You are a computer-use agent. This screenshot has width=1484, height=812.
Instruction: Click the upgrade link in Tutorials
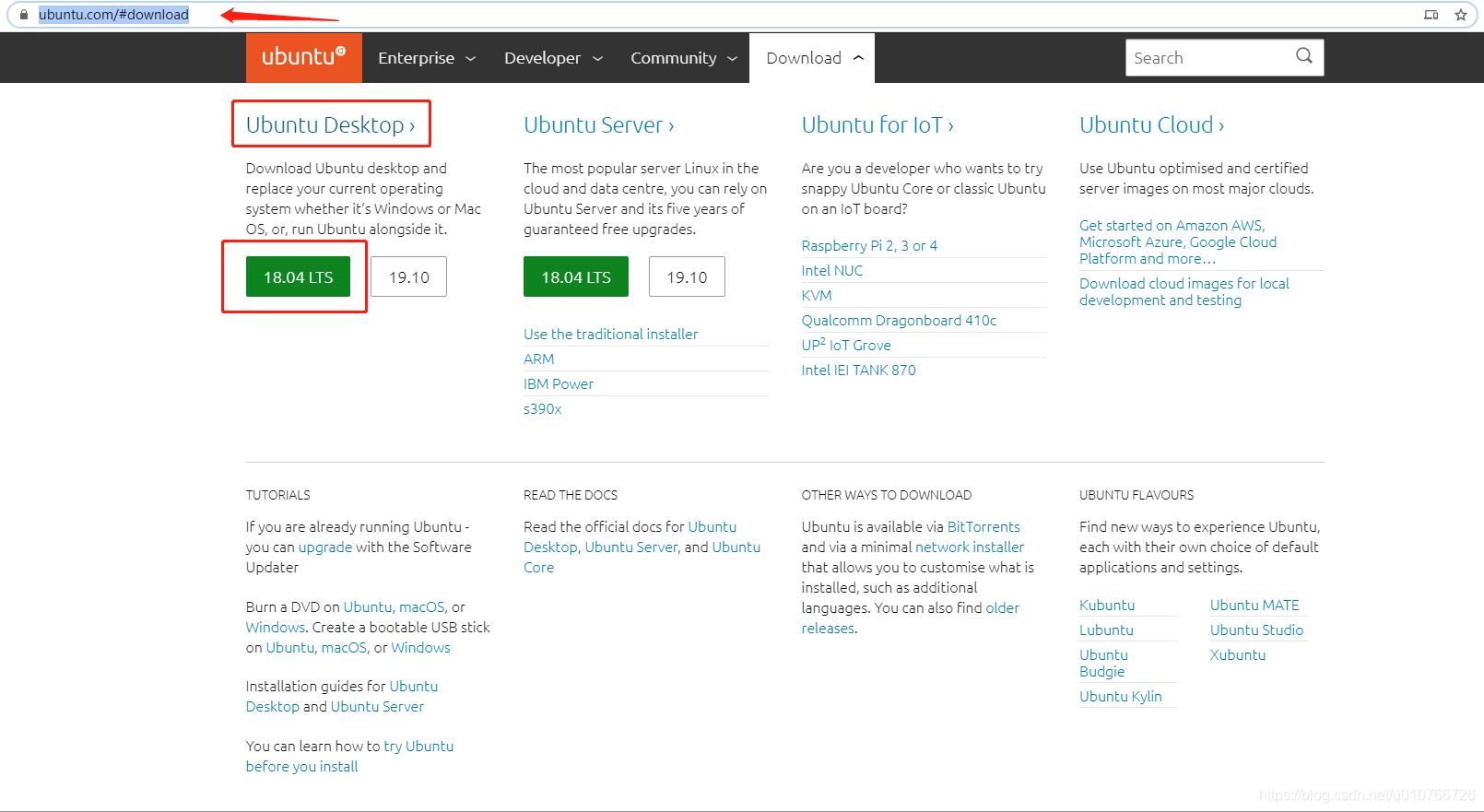pyautogui.click(x=325, y=547)
